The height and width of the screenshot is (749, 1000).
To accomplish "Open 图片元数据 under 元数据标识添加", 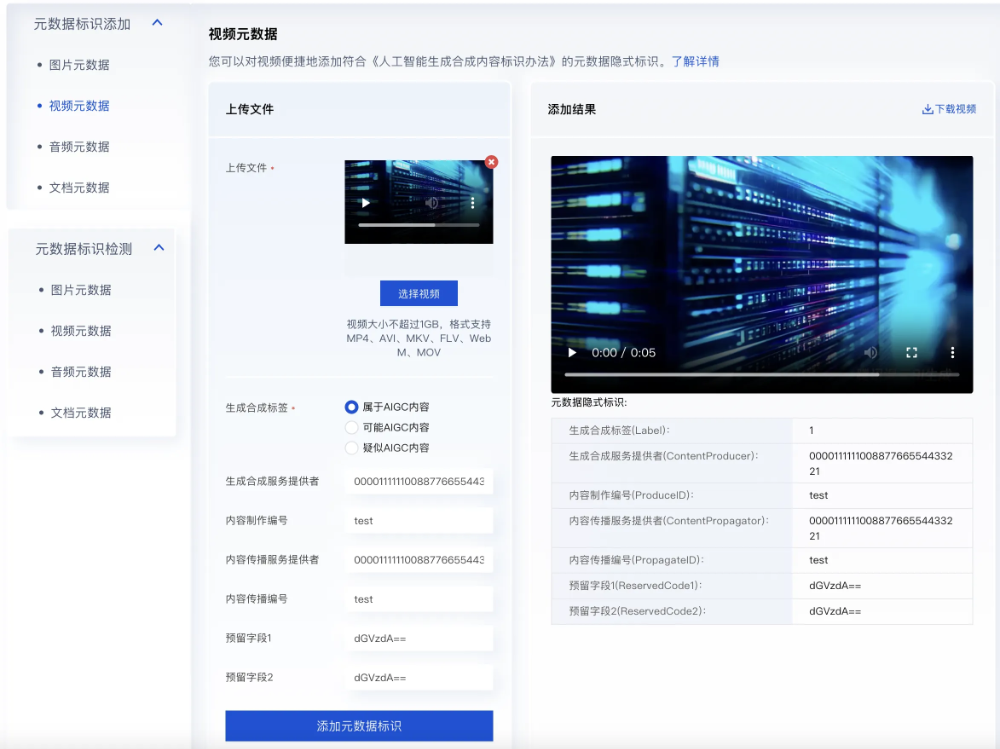I will coord(79,65).
